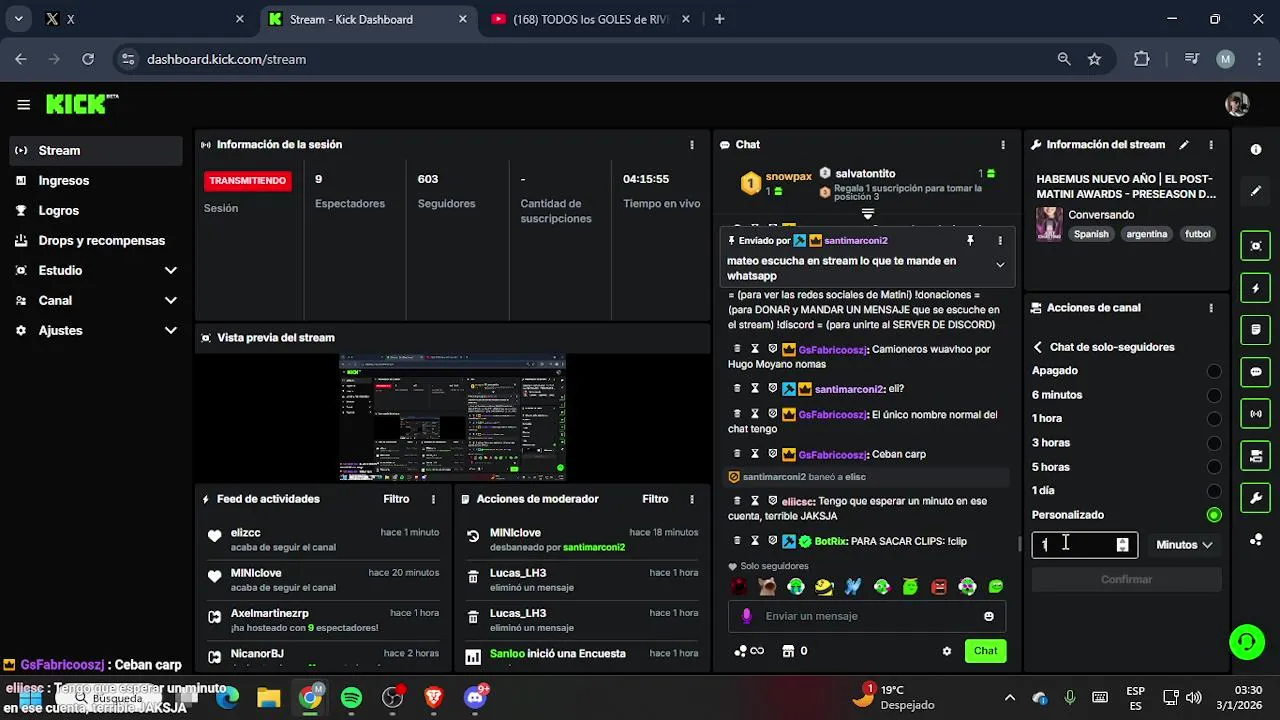The width and height of the screenshot is (1280, 720).
Task: Click the chat bubble icon in the right sidebar
Action: [x=1256, y=372]
